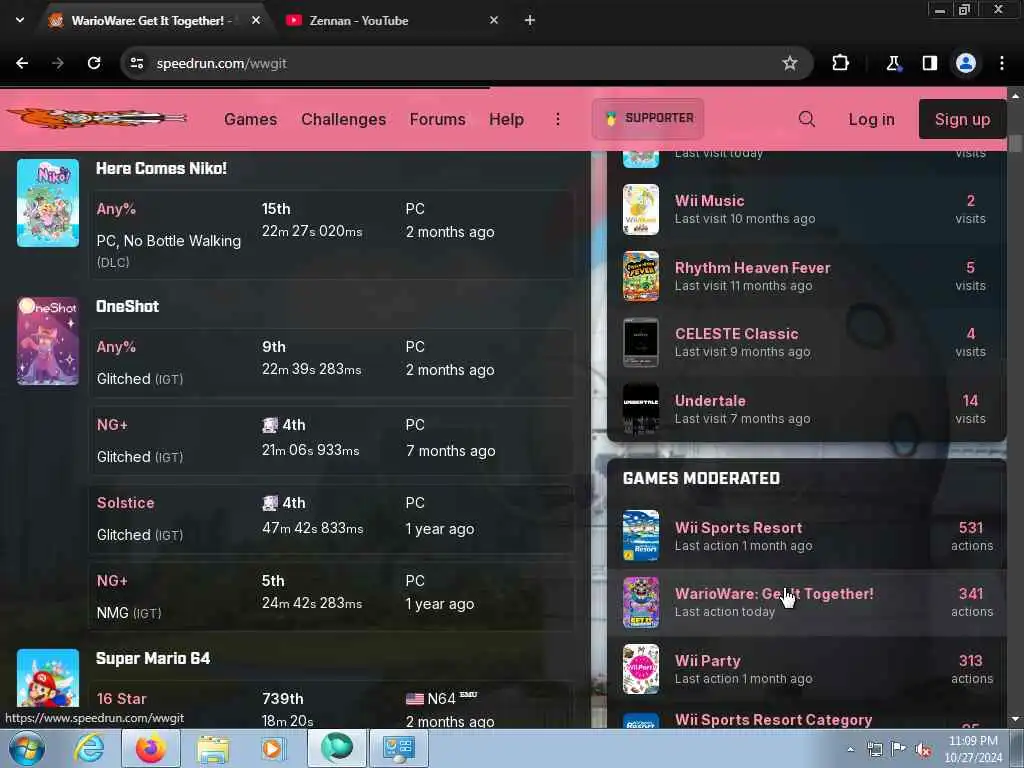This screenshot has height=768, width=1024.
Task: Close the Zennan - YouTube tab
Action: click(x=494, y=20)
